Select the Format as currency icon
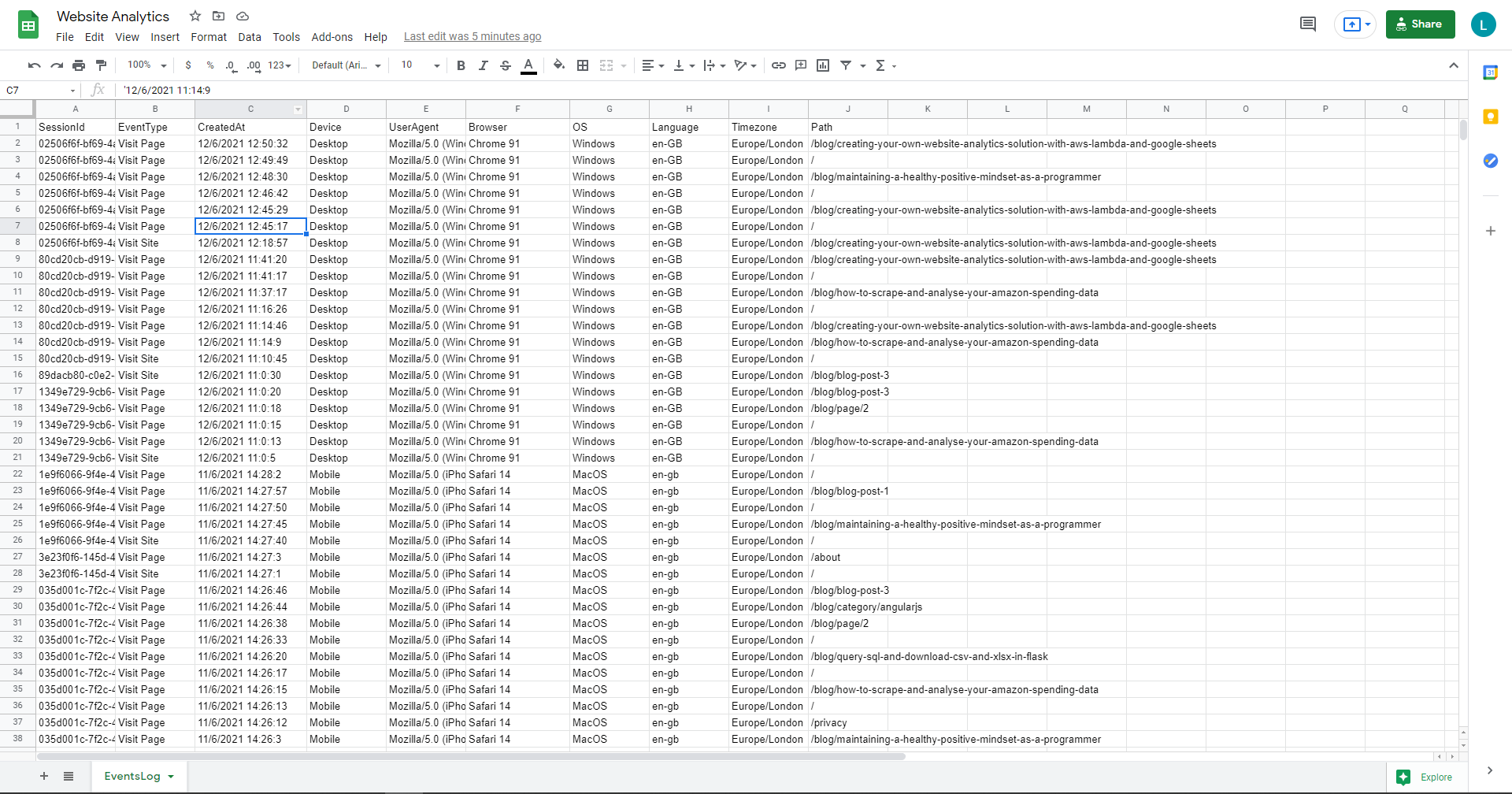 pos(187,65)
